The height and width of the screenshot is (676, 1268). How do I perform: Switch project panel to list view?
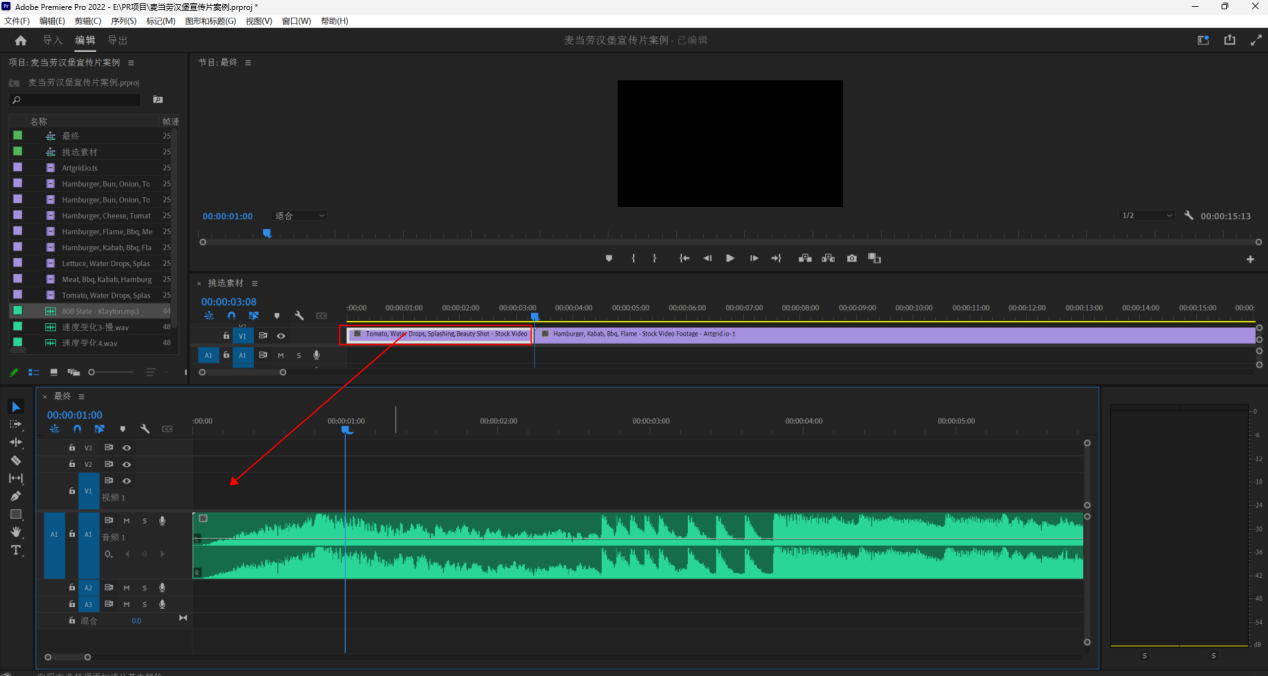tap(33, 372)
